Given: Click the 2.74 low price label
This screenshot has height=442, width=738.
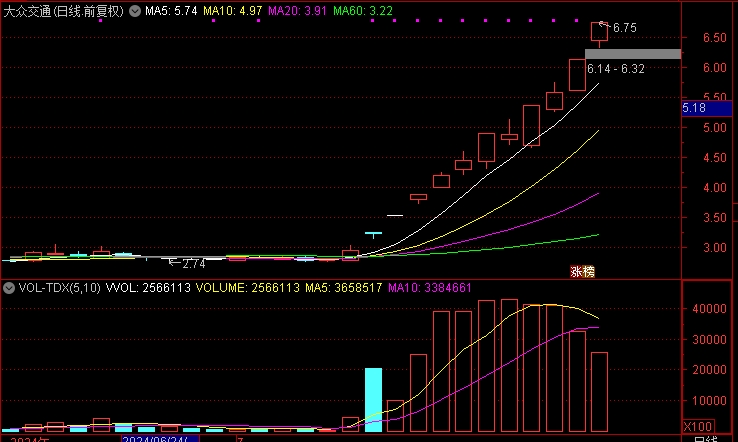Looking at the screenshot, I should click(193, 264).
